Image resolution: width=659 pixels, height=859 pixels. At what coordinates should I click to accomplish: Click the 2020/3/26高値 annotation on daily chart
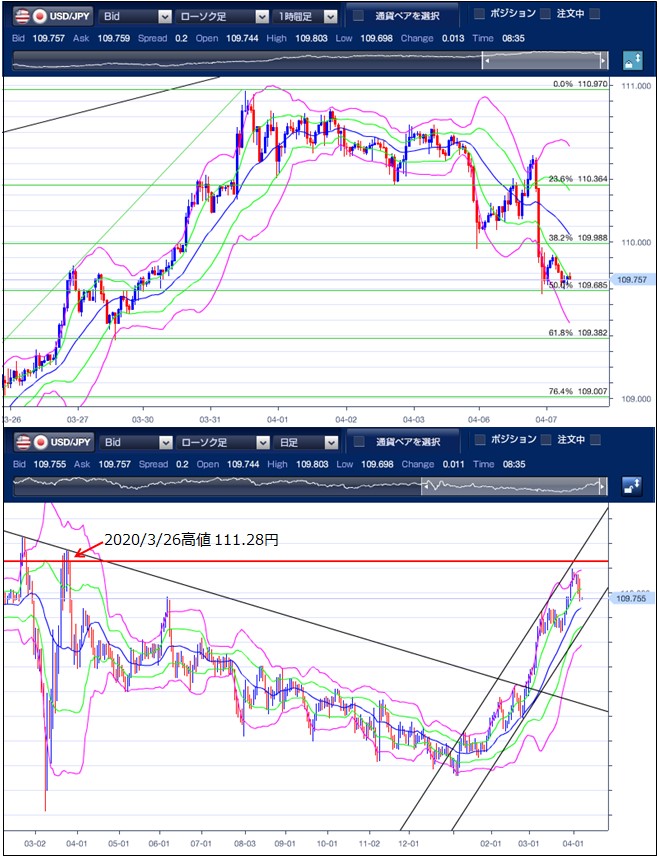tap(191, 539)
